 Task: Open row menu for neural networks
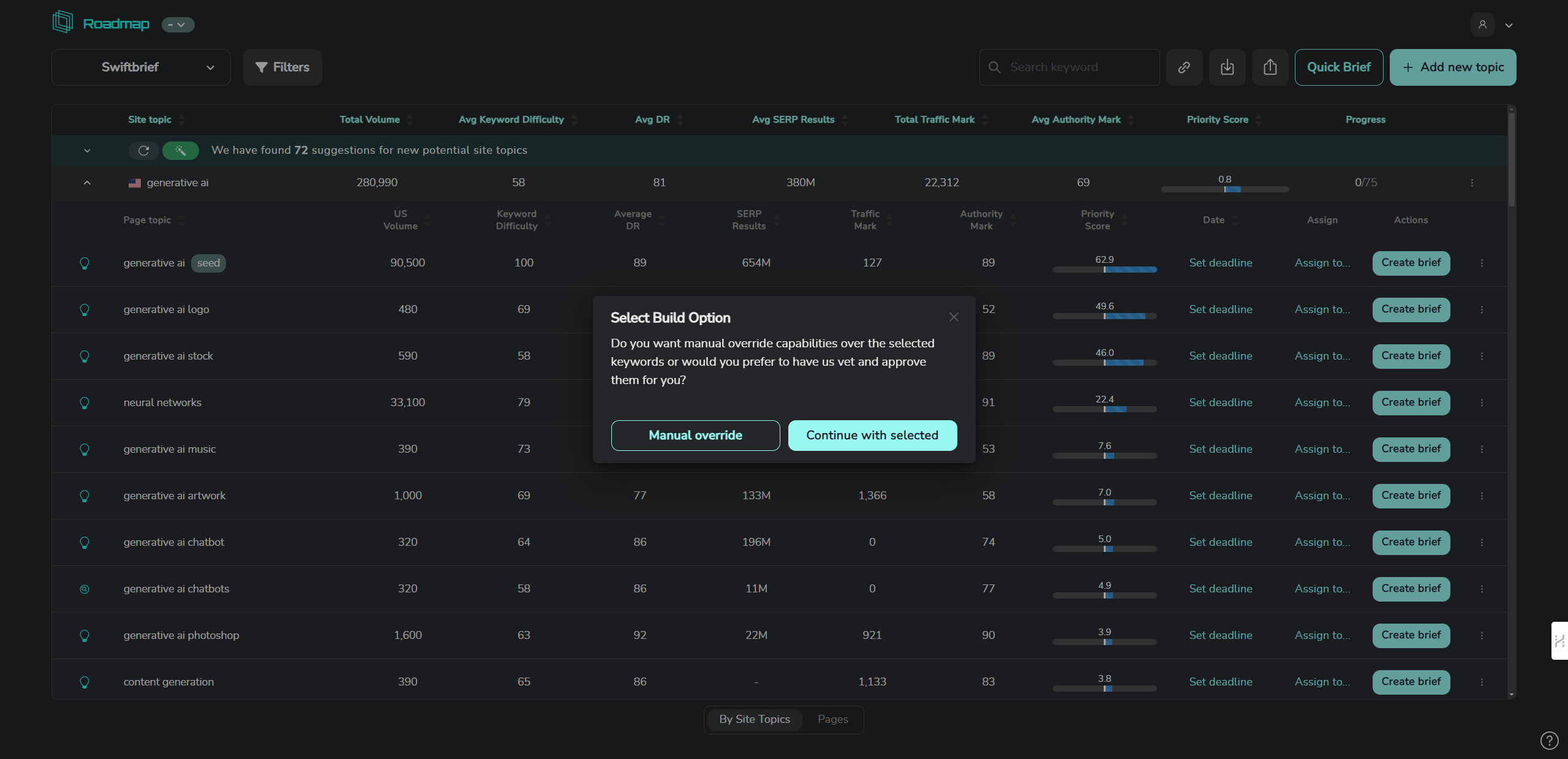tap(1482, 402)
